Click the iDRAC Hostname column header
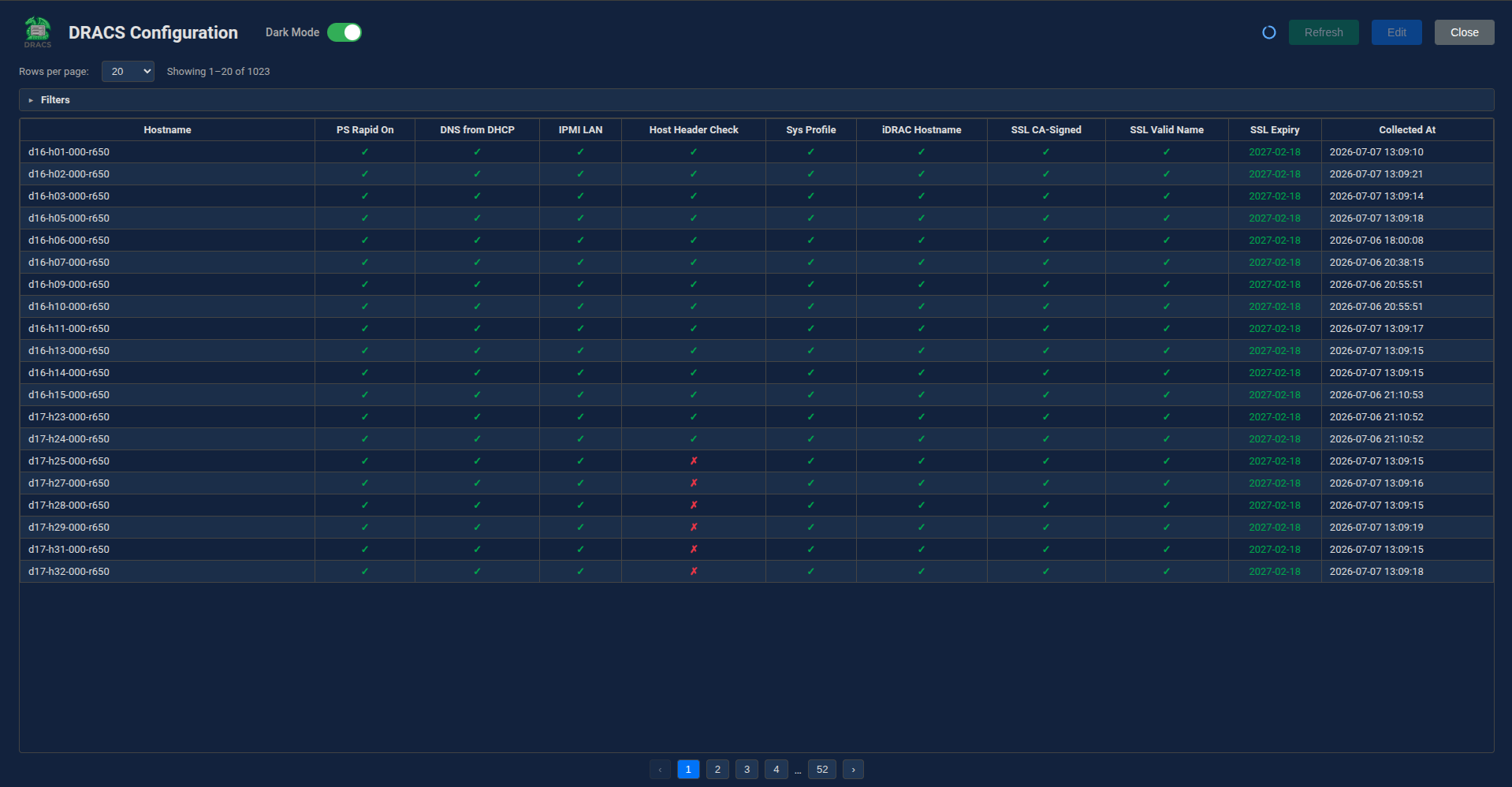 922,130
